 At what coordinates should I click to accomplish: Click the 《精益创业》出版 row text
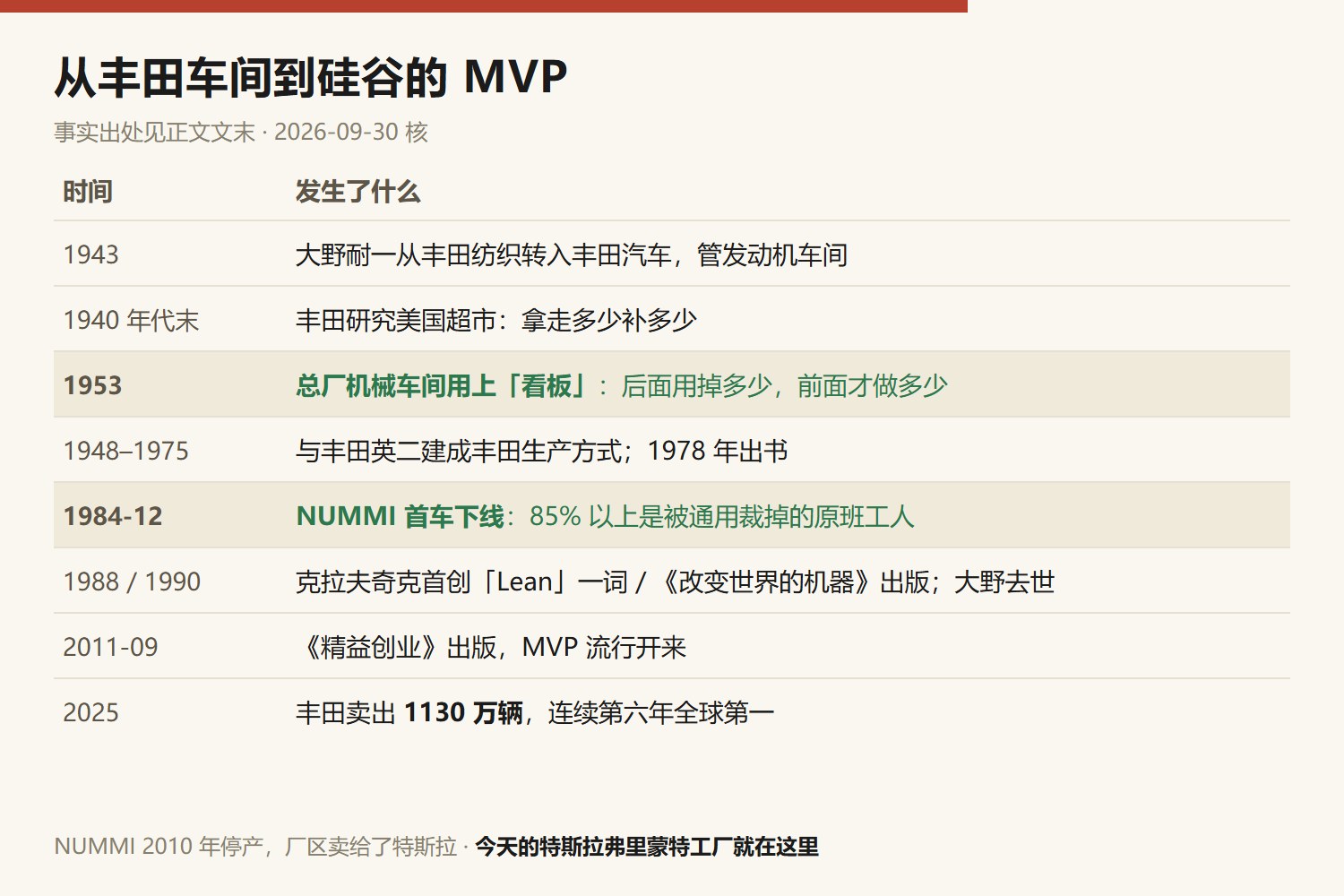coord(491,647)
